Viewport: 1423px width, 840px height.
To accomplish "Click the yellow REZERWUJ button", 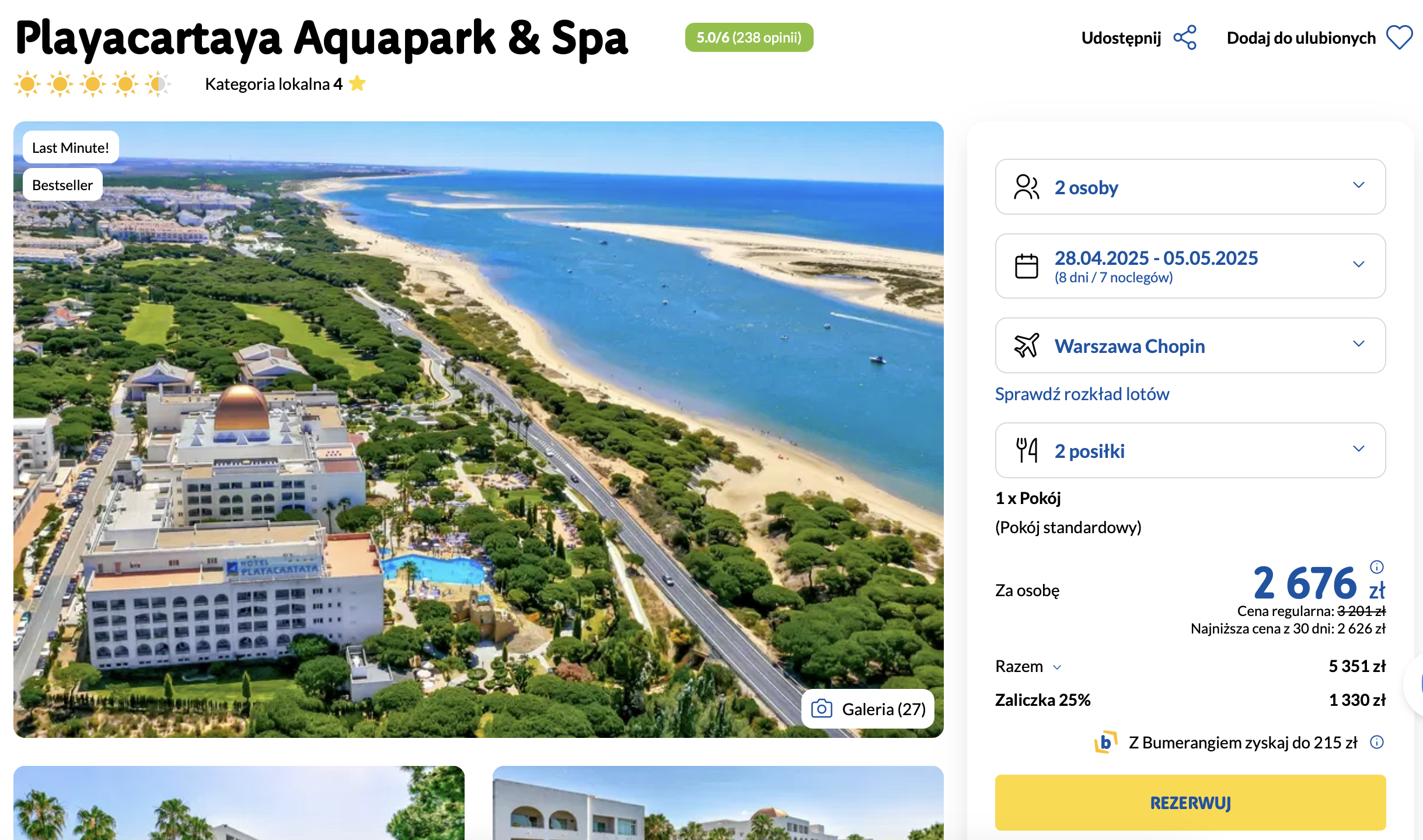I will point(1190,803).
